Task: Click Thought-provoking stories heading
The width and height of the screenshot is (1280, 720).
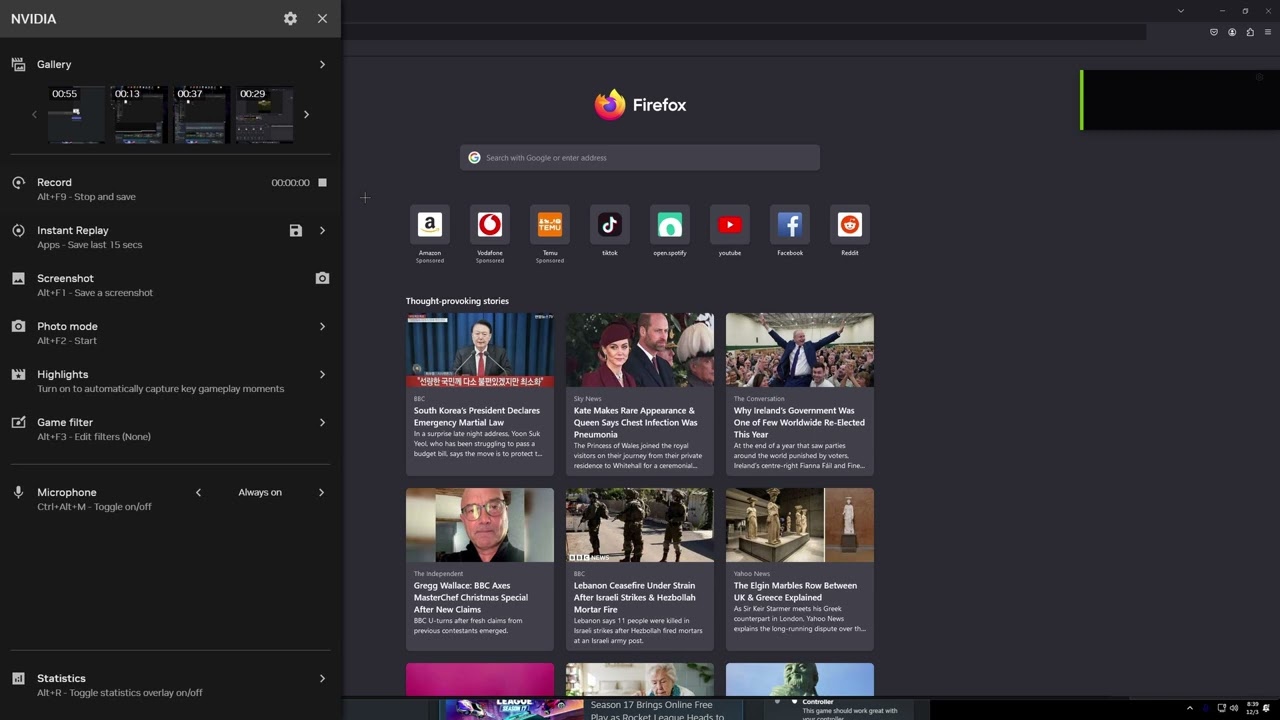Action: (457, 301)
